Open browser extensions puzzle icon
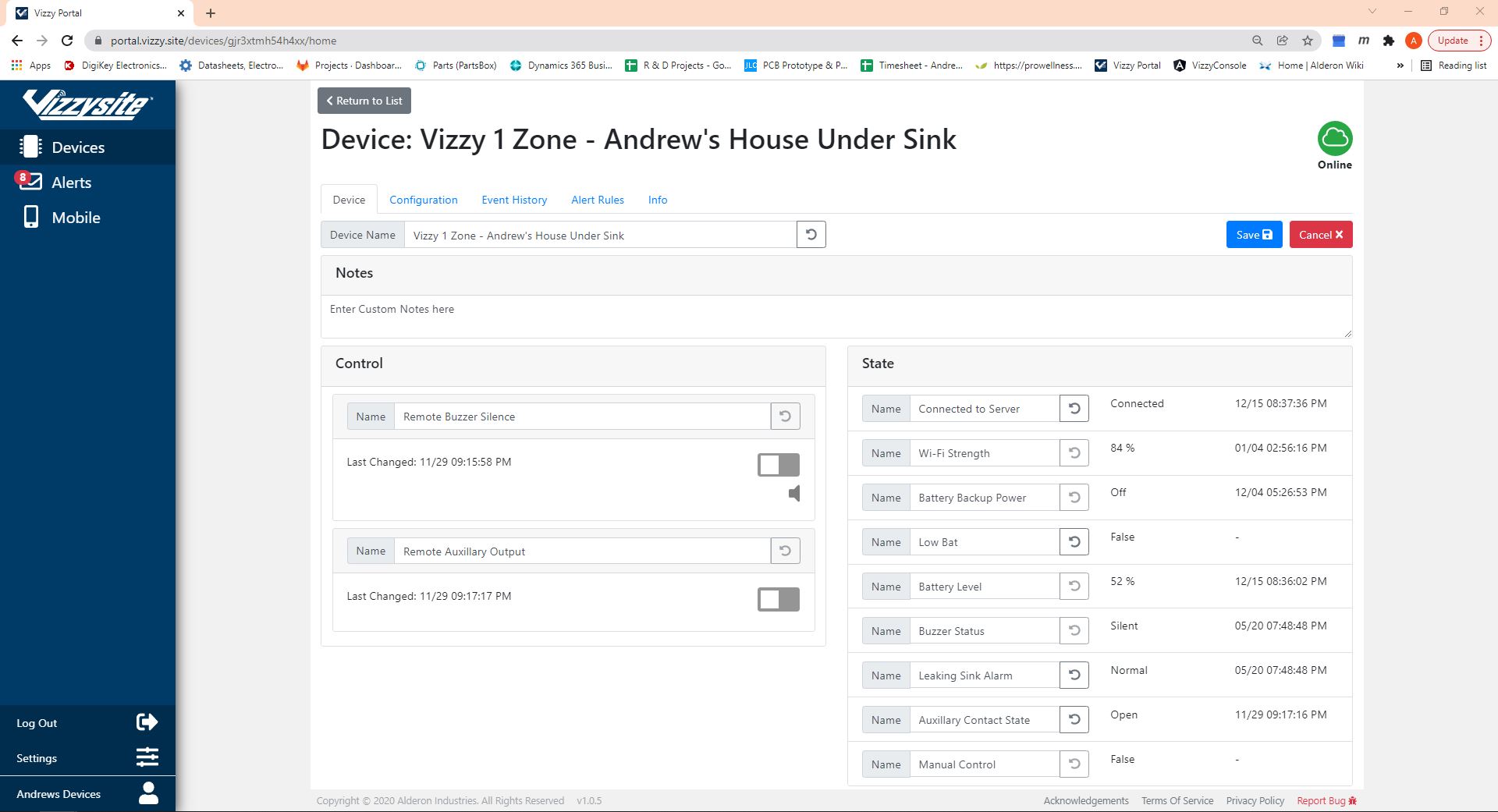The image size is (1498, 812). (x=1388, y=41)
